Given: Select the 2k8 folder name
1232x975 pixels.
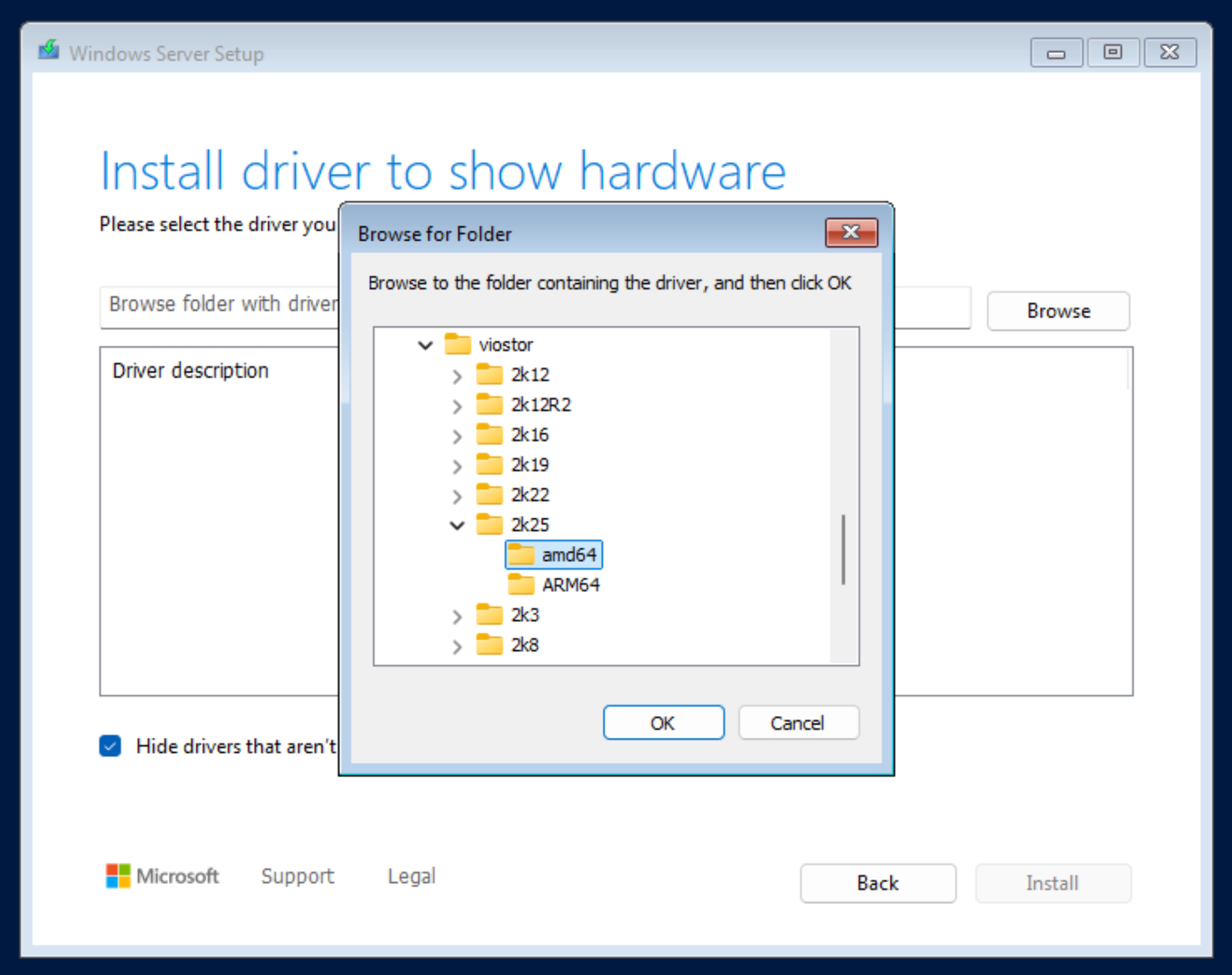Looking at the screenshot, I should (x=524, y=644).
